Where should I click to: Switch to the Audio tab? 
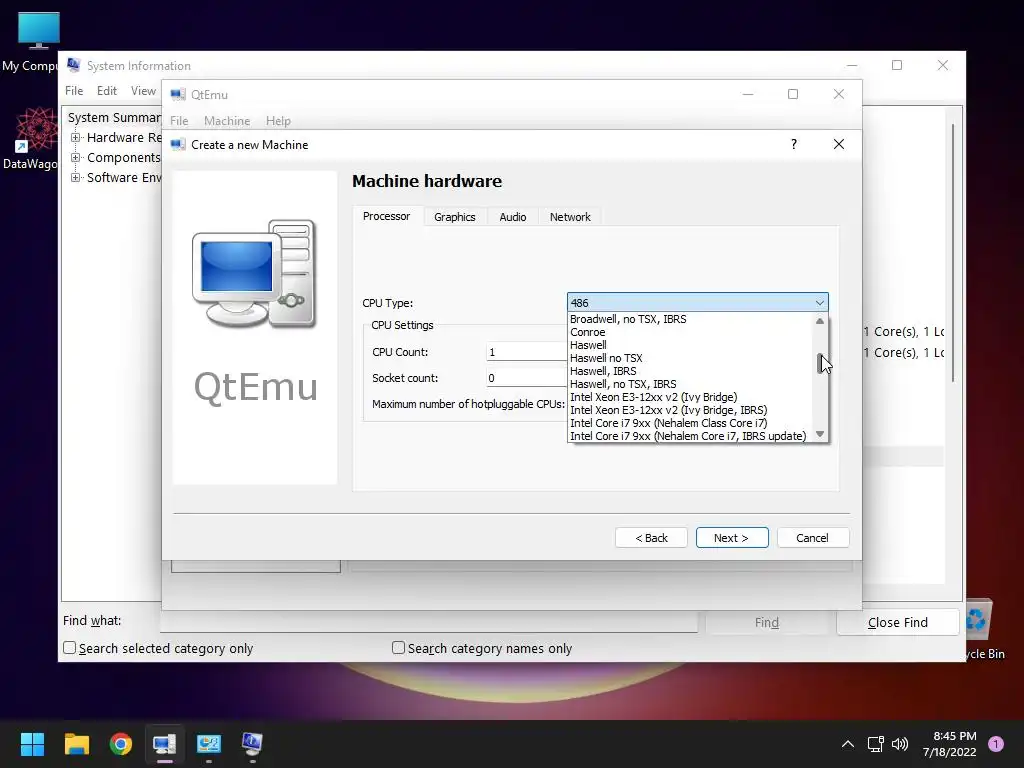click(513, 217)
